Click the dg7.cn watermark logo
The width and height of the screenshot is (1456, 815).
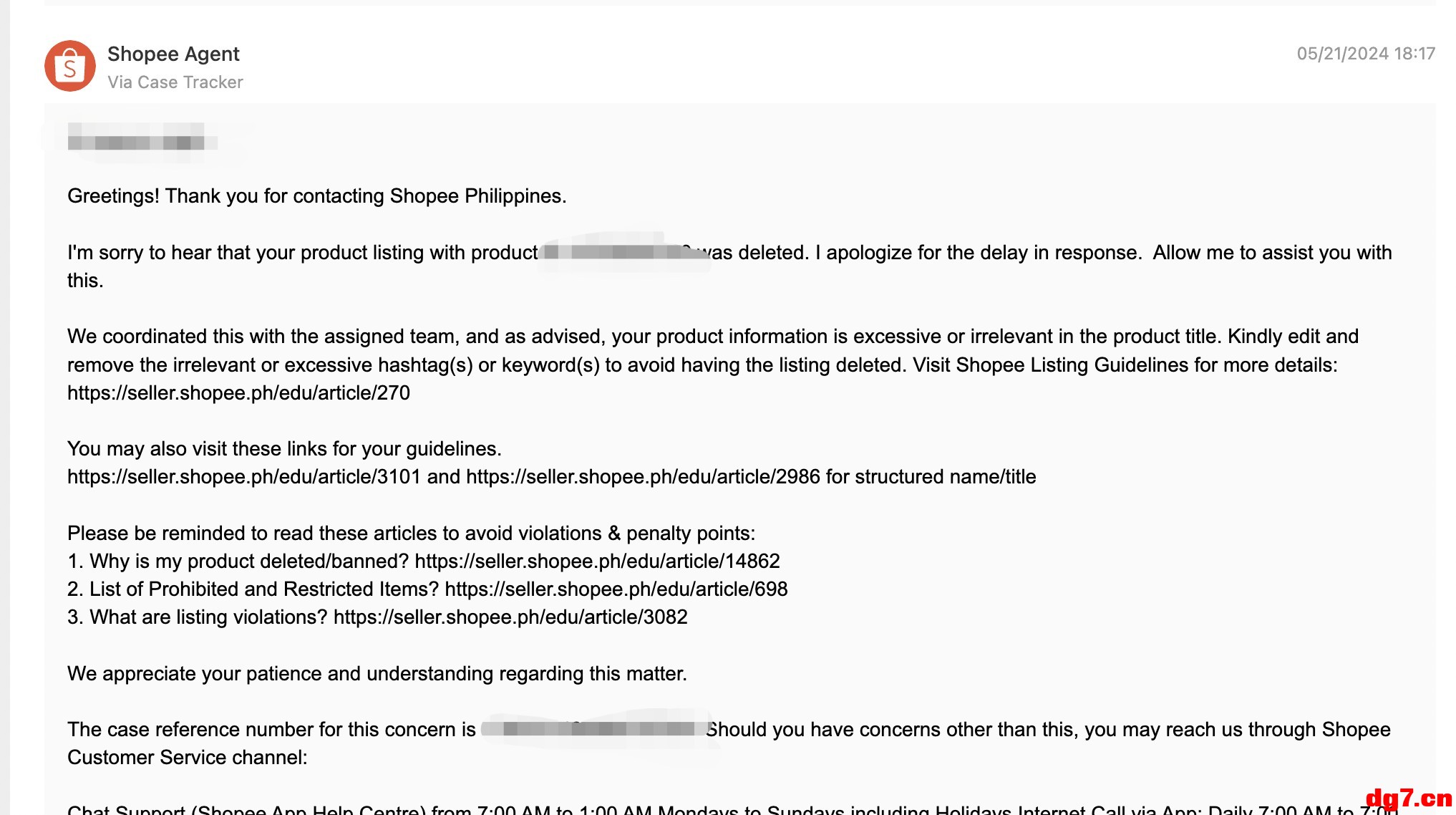point(1409,798)
